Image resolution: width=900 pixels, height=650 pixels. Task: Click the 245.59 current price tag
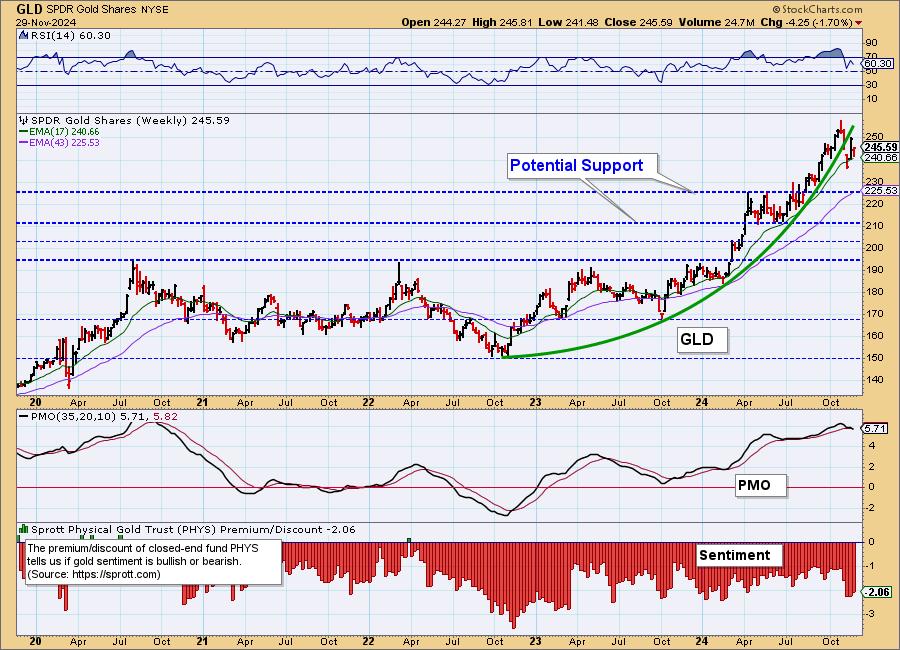[880, 148]
